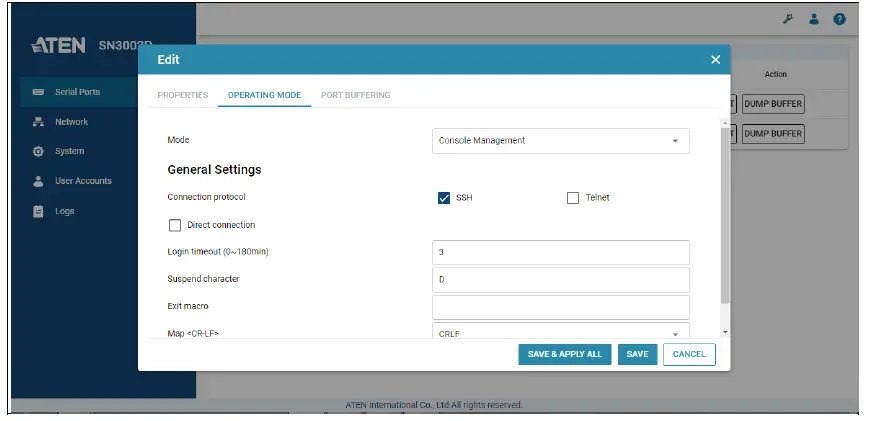Uncheck the SSH connection protocol checkbox
The image size is (869, 421).
click(444, 198)
